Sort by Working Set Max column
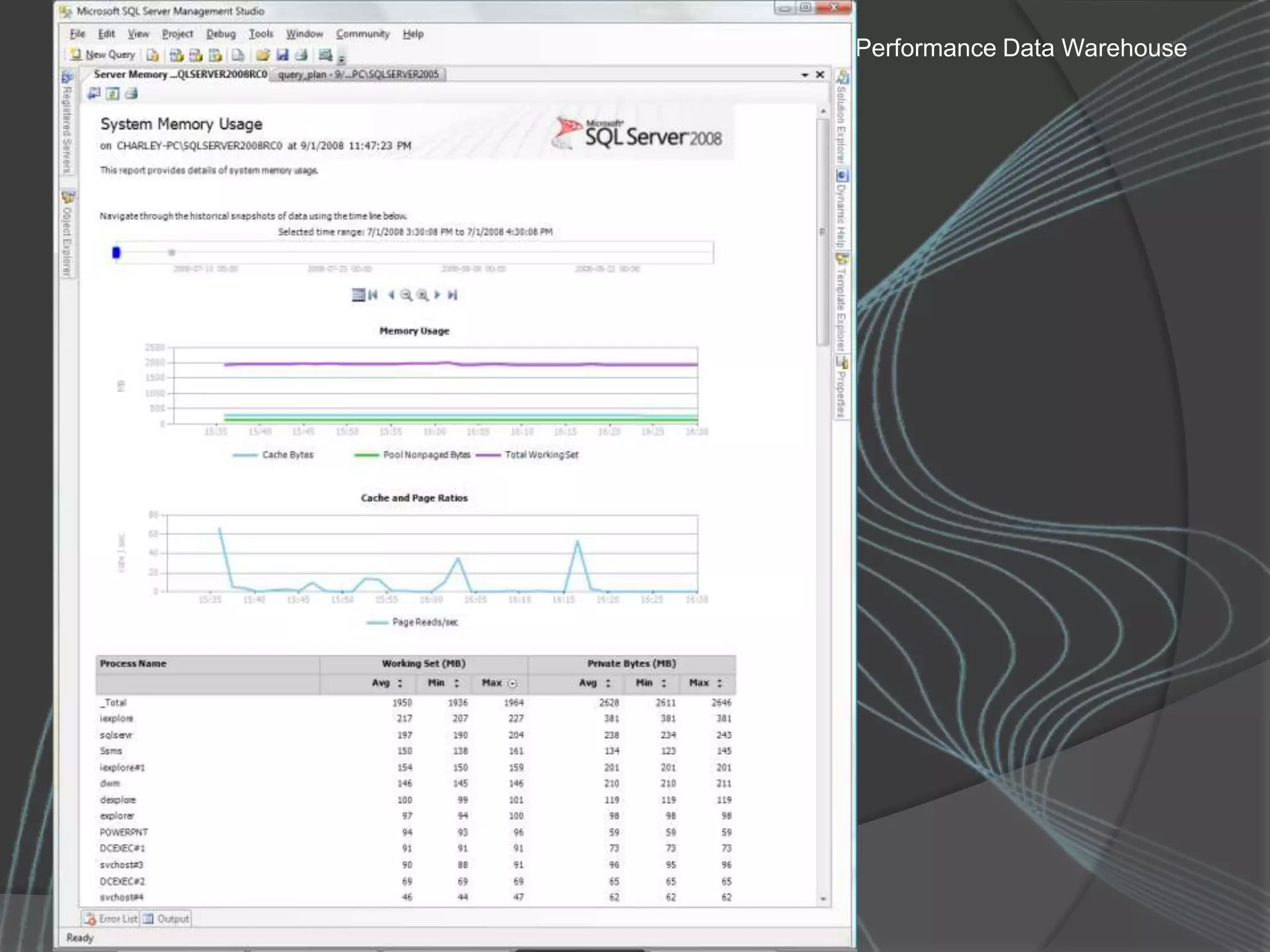The width and height of the screenshot is (1270, 952). point(512,684)
